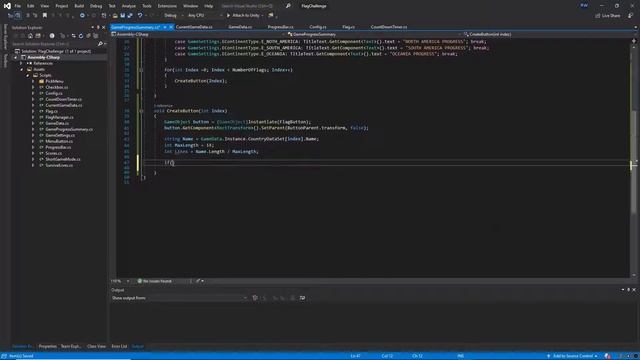Screen dimensions: 640x360
Task: Expand the PickMenu folder
Action: tap(33, 81)
